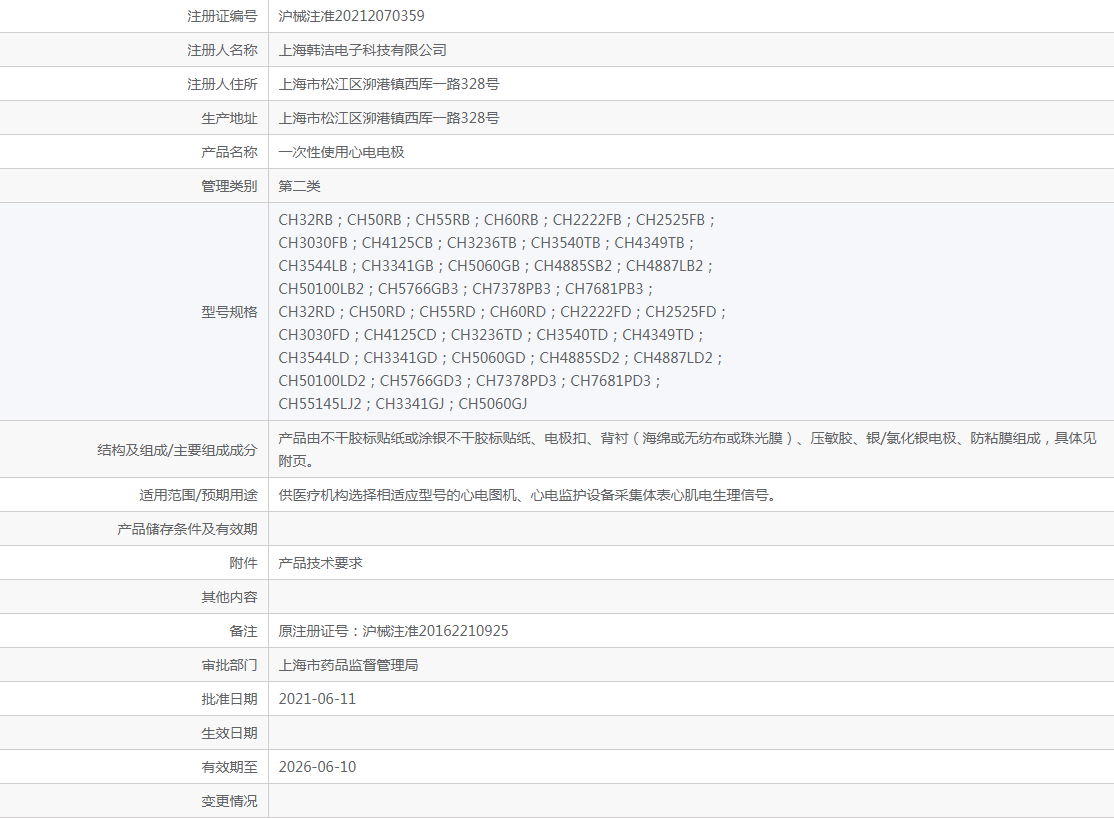1114x818 pixels.
Task: Click the 变更情况 label
Action: (229, 802)
